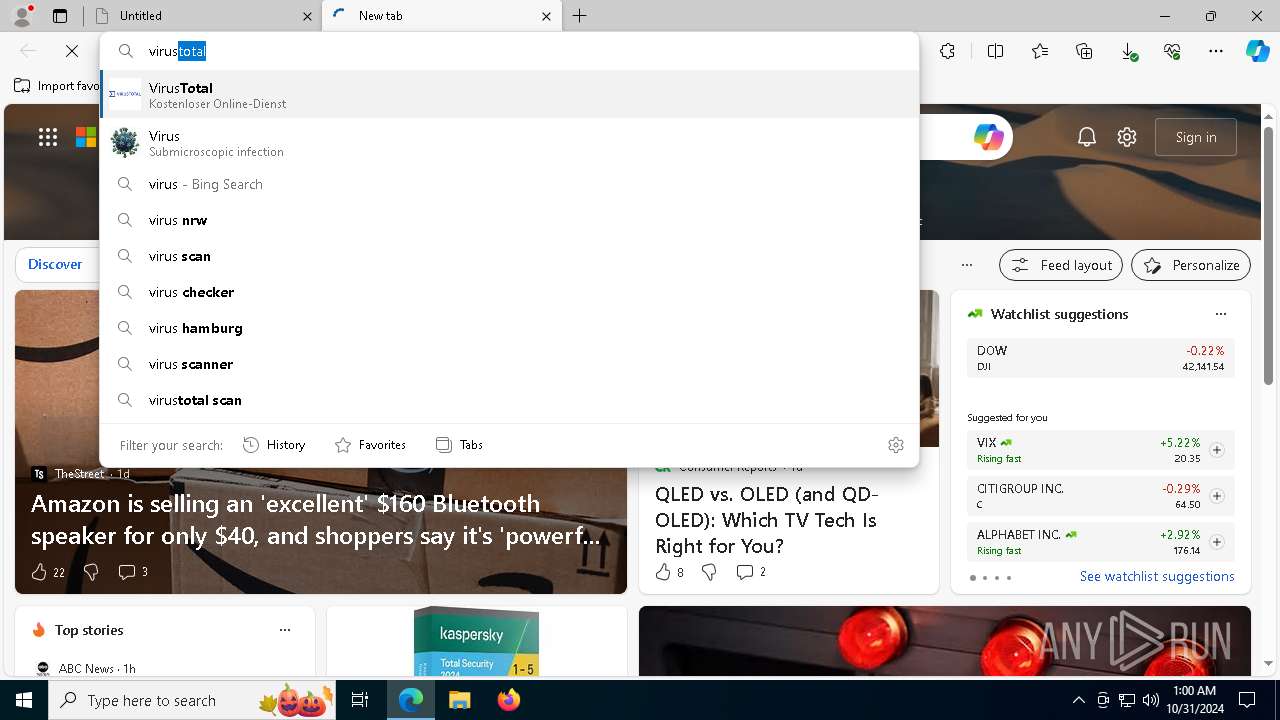Image resolution: width=1280 pixels, height=720 pixels.
Task: Open comments on QLED vs. OLED article
Action: pyautogui.click(x=751, y=572)
